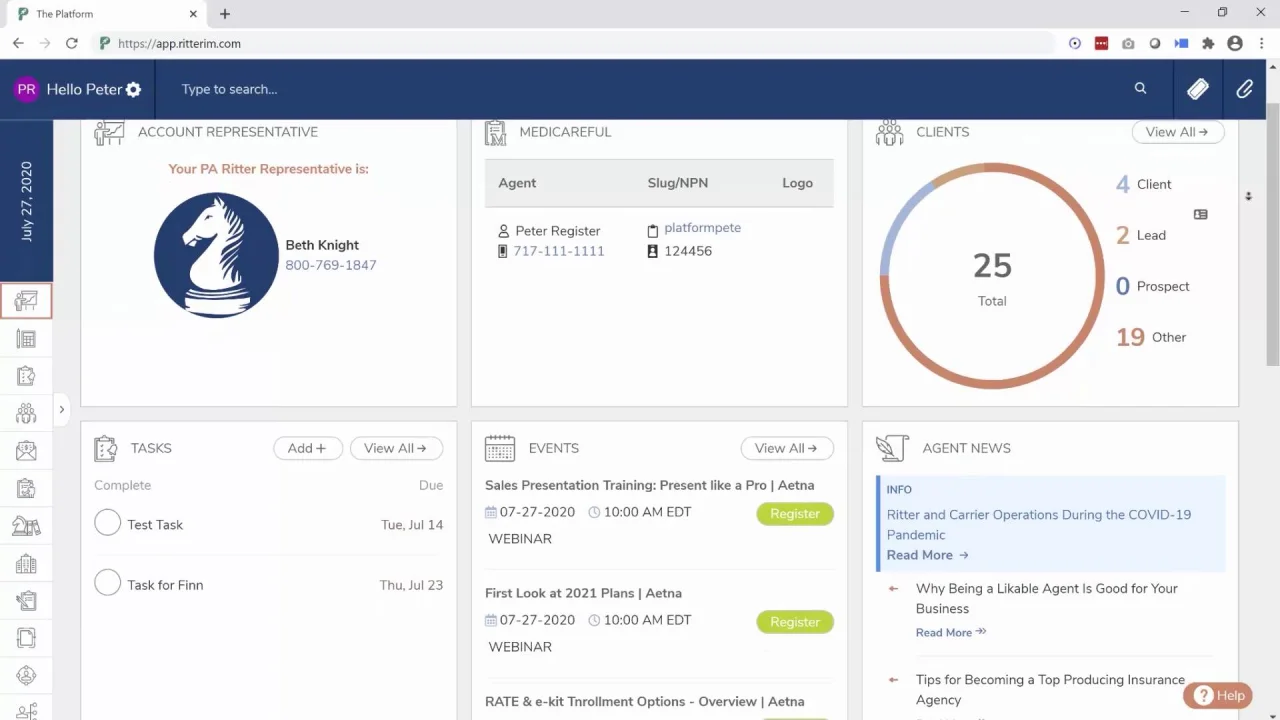Click the PR avatar circle
Viewport: 1280px width, 720px height.
[26, 89]
